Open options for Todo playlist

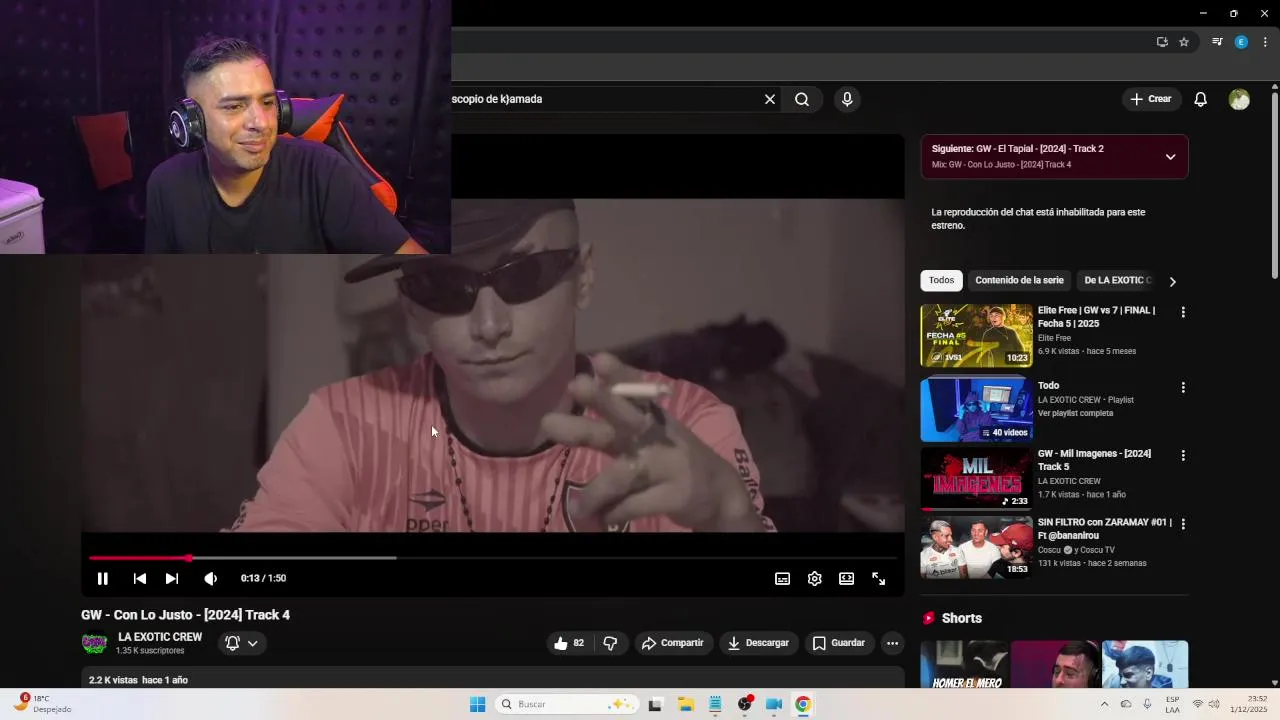point(1183,387)
